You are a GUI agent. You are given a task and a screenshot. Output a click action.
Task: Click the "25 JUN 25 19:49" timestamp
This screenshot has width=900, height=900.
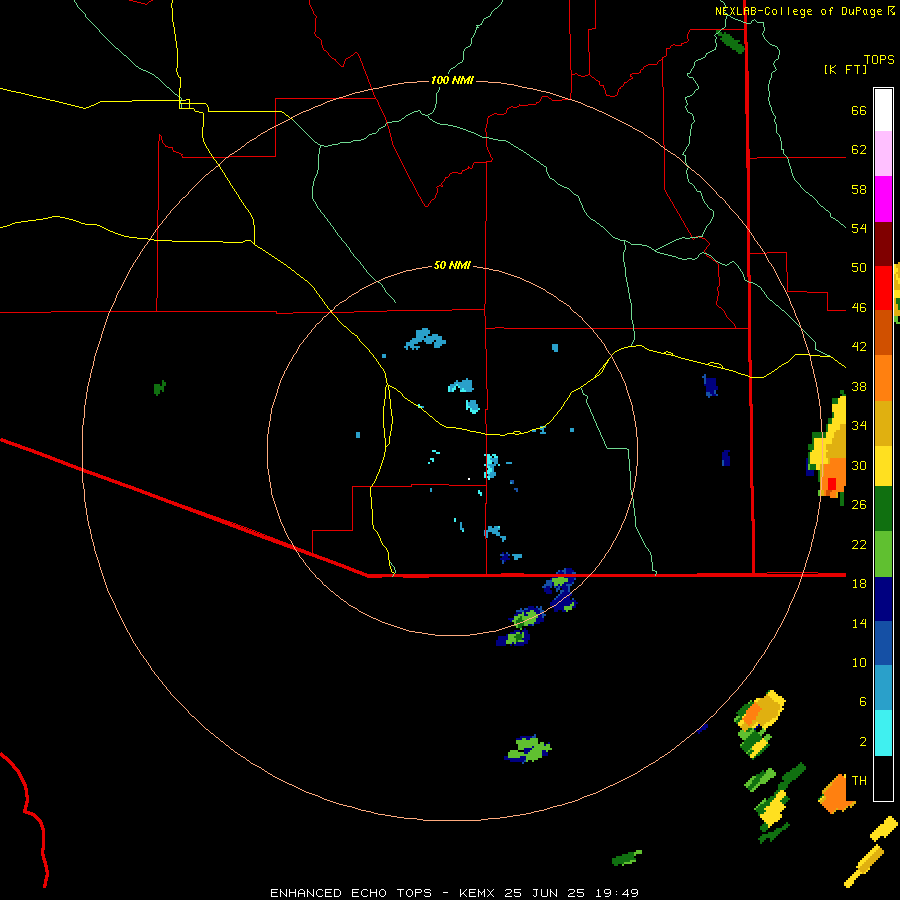tap(572, 893)
